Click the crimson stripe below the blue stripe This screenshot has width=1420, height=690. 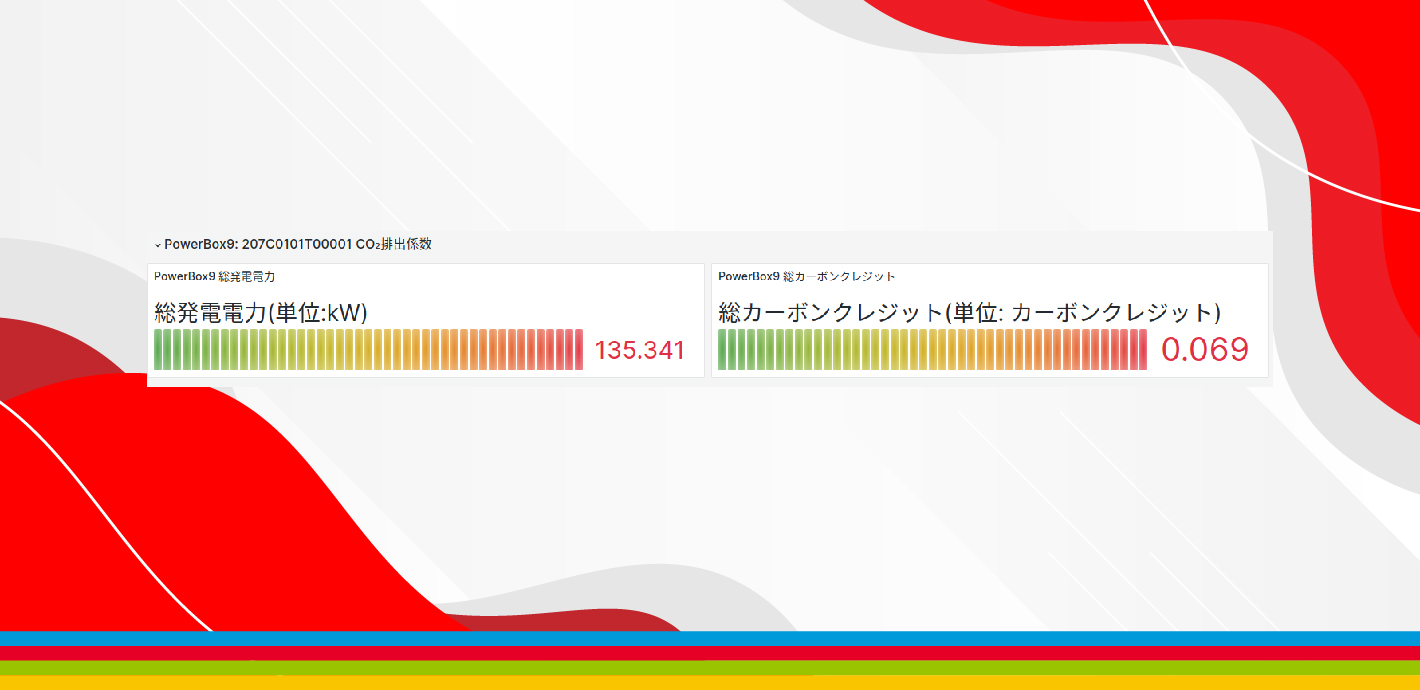coord(710,653)
